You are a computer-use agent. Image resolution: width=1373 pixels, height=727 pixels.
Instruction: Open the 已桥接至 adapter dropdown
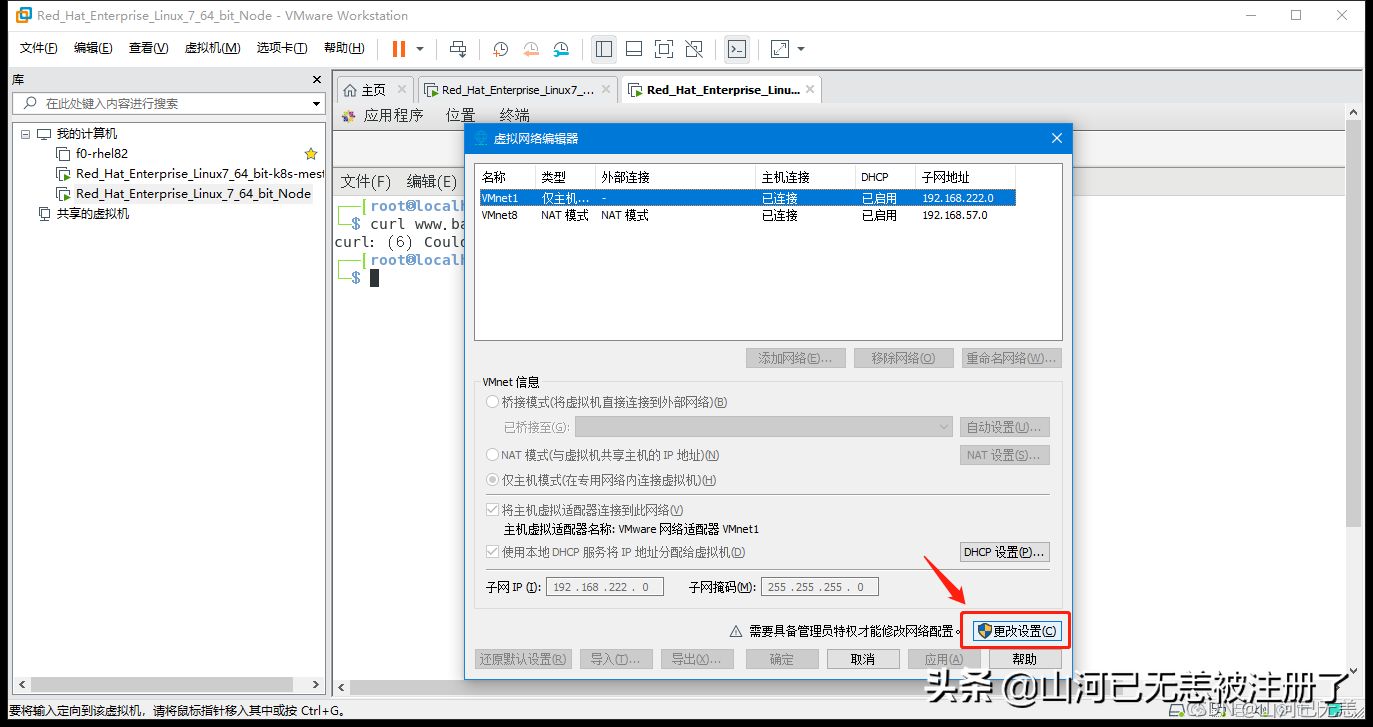(x=764, y=427)
